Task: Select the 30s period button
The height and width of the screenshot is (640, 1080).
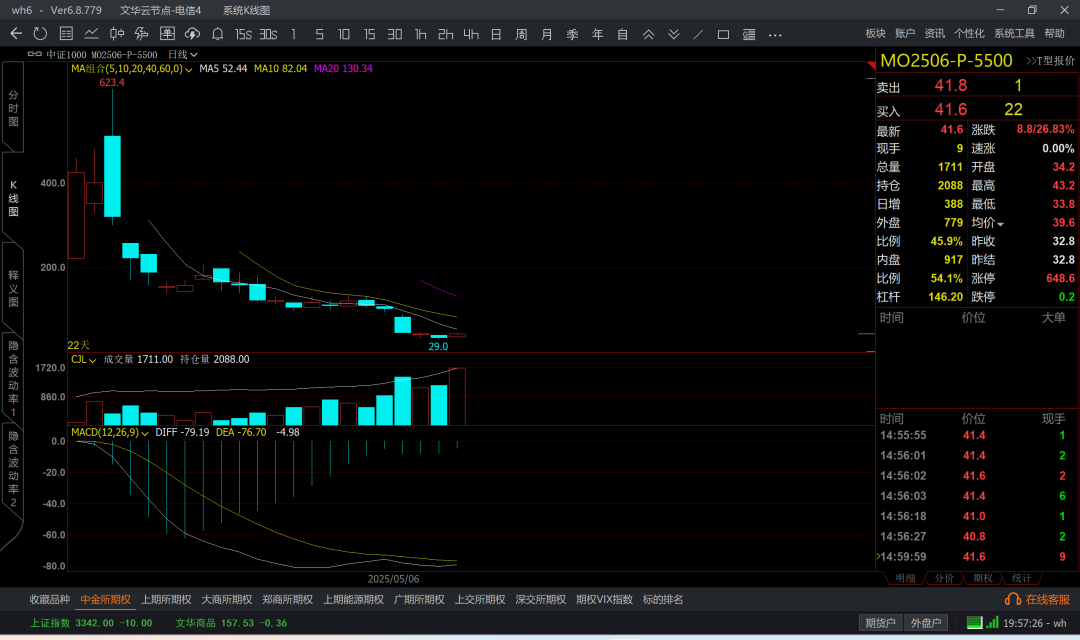Action: tap(269, 34)
